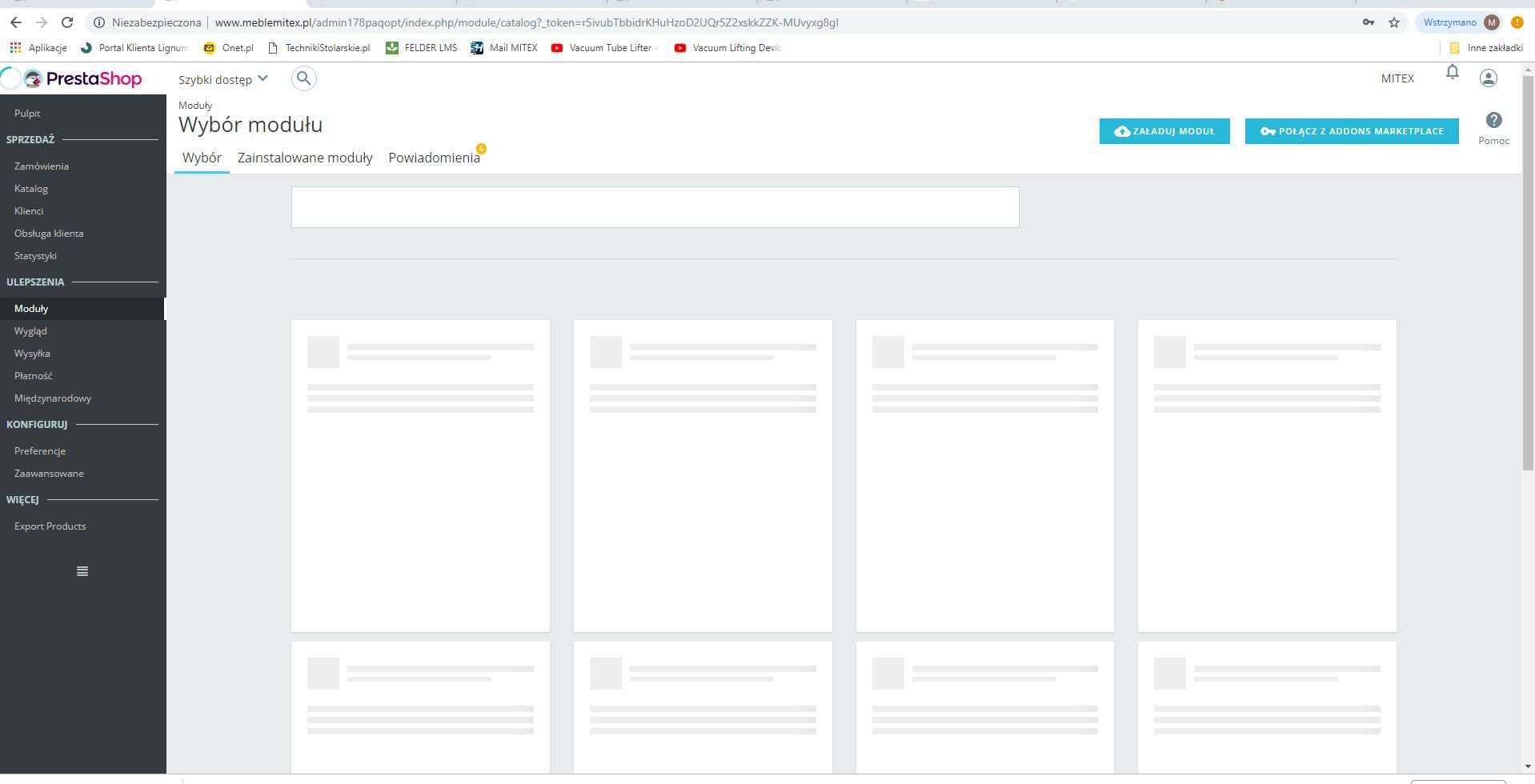Open Zaawansowane in the sidebar
Screen dimensions: 1535x784
tap(49, 474)
